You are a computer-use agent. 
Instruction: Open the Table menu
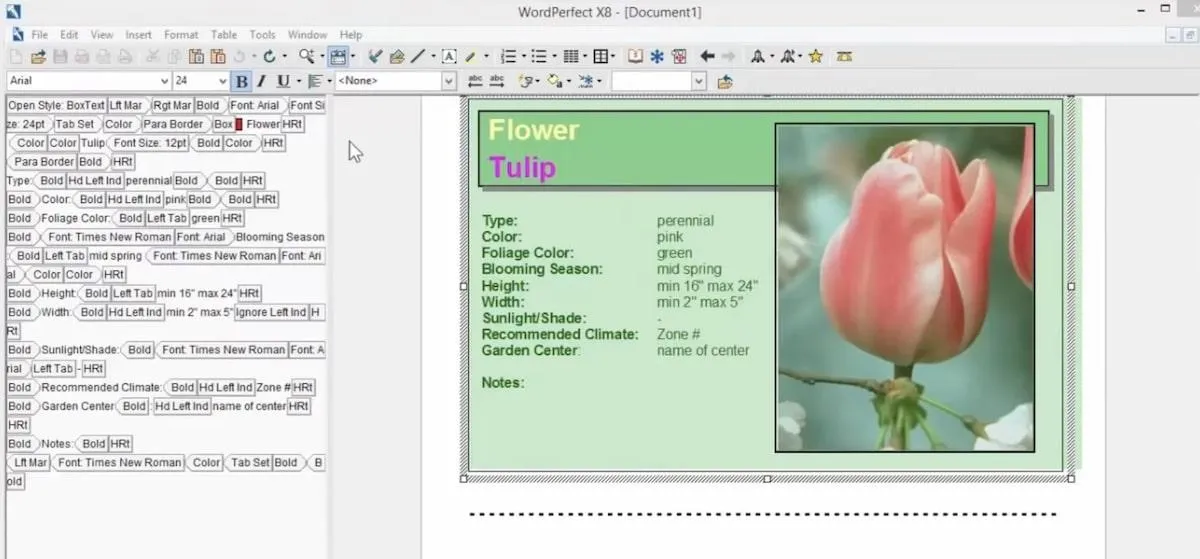(224, 35)
